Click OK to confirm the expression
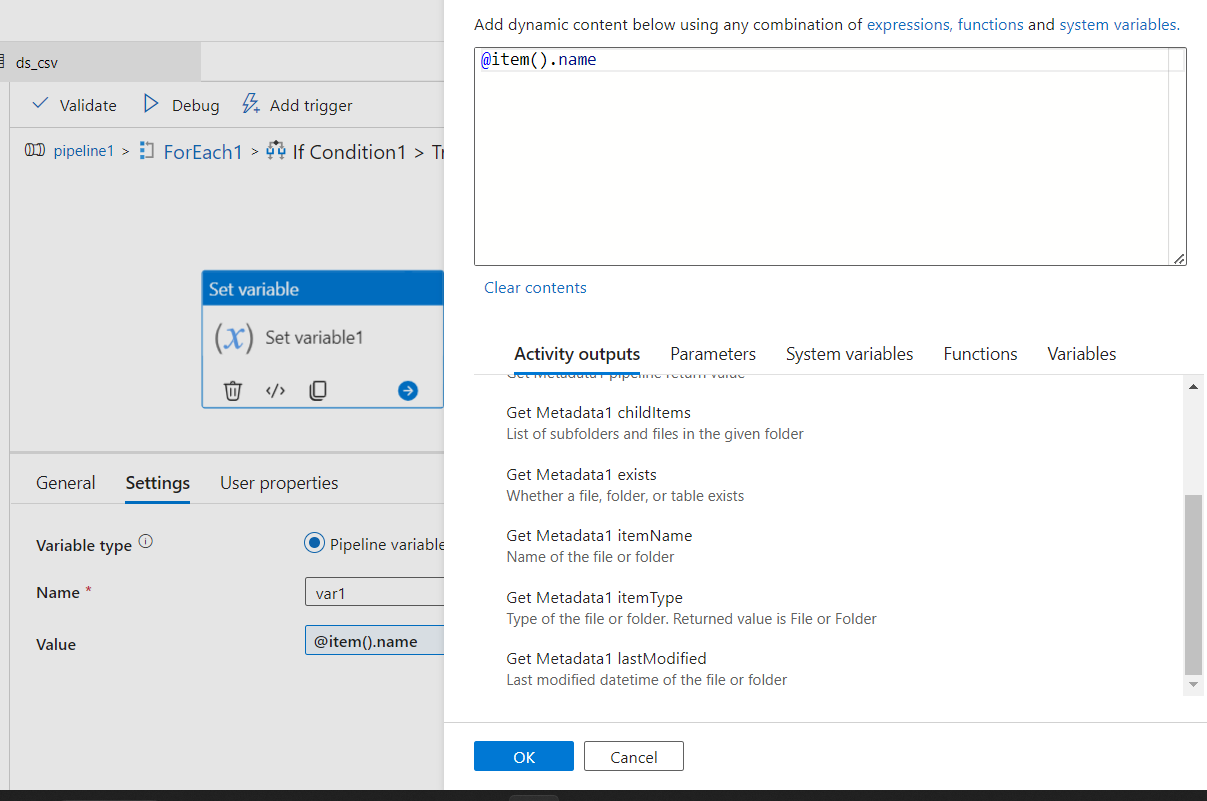 pos(523,756)
